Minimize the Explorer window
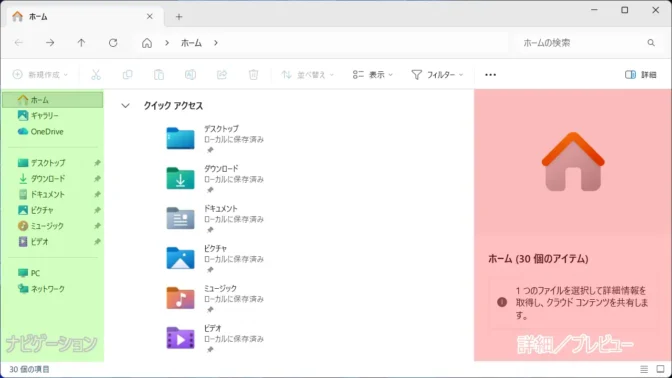672x378 pixels. [594, 10]
